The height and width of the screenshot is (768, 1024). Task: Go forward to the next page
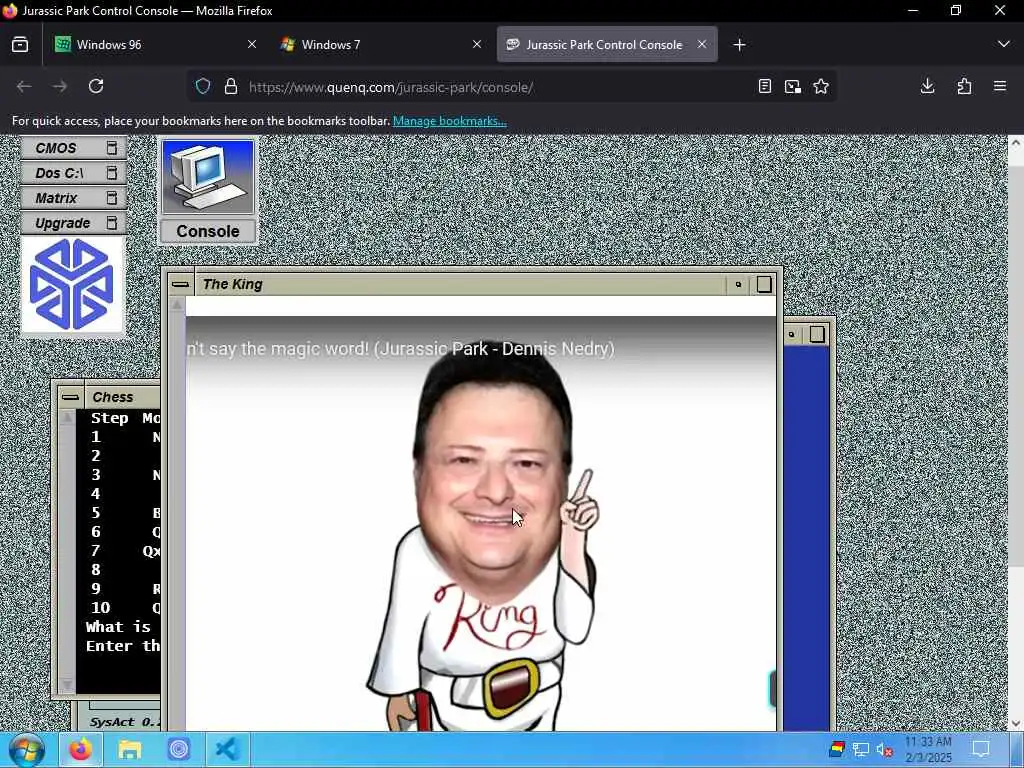[x=60, y=86]
